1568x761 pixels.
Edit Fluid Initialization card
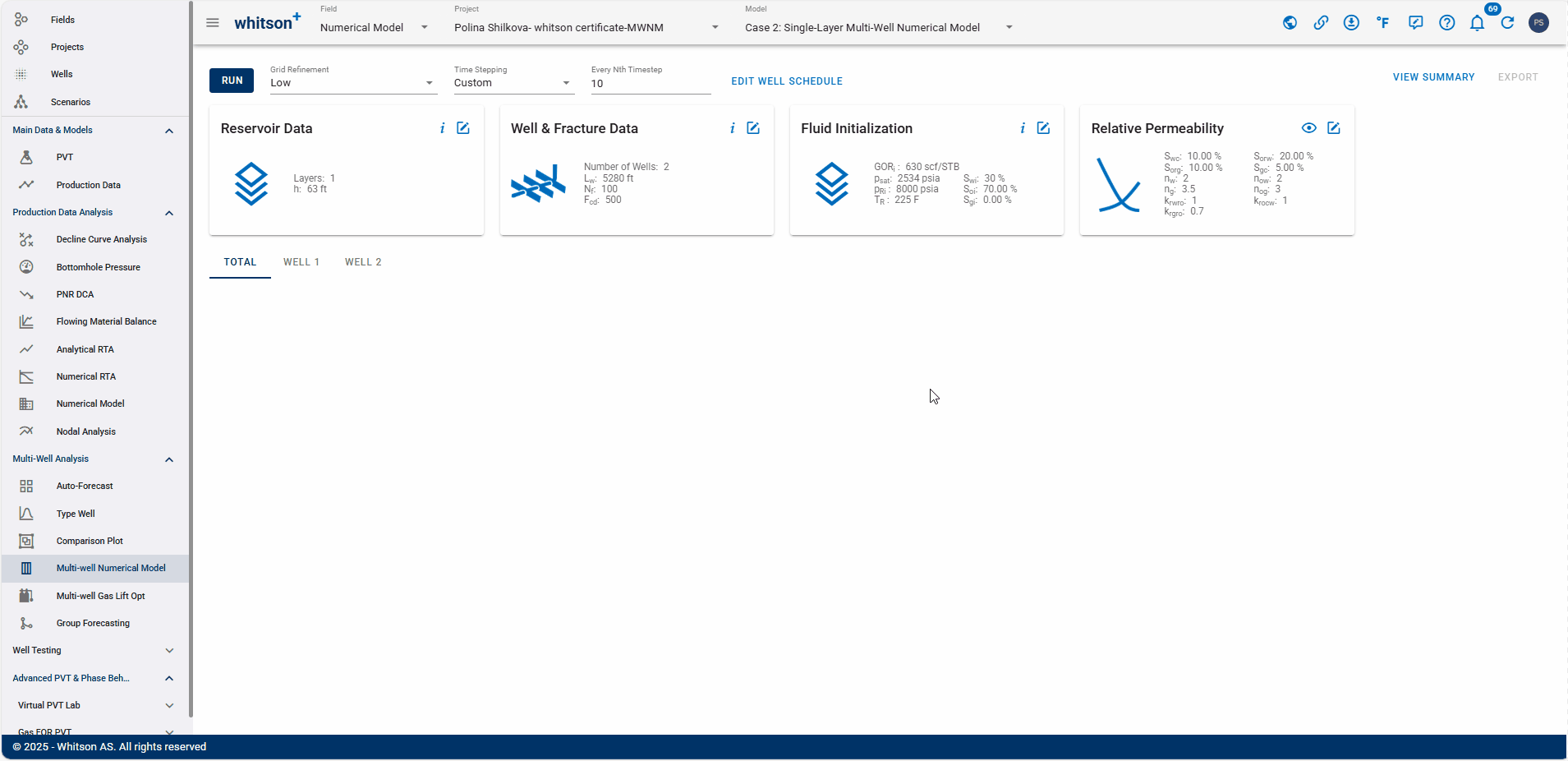click(x=1043, y=128)
